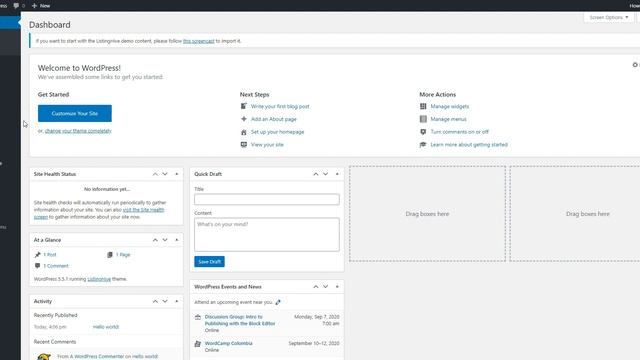Move At a Glance box up
Viewport: 640px width, 360px height.
click(x=155, y=240)
